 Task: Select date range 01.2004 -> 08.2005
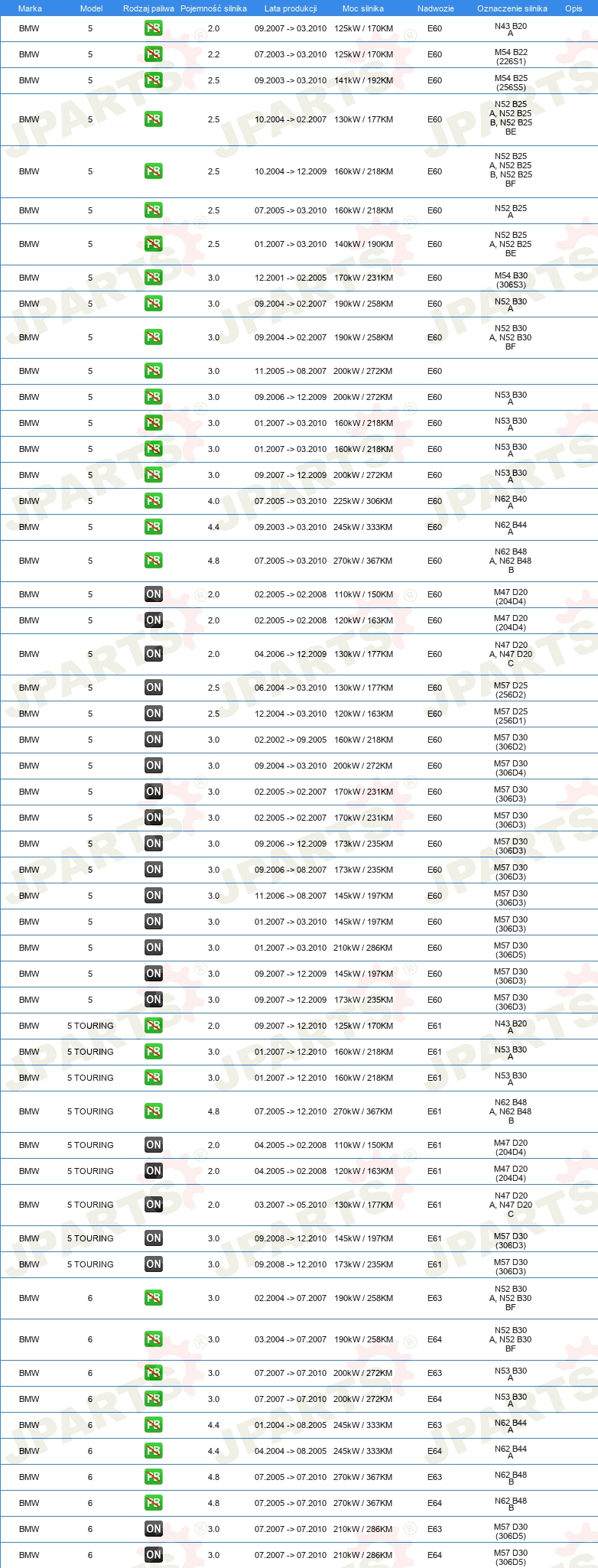point(291,1426)
